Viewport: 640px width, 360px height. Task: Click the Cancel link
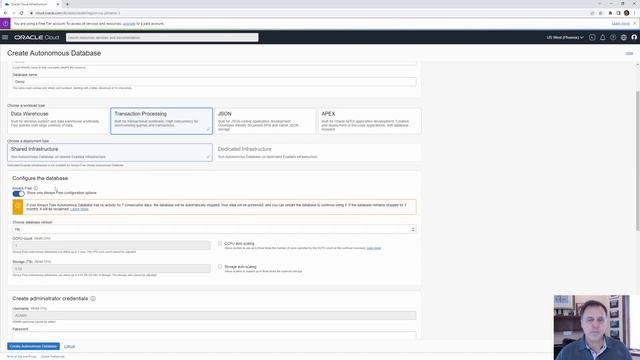coord(69,346)
